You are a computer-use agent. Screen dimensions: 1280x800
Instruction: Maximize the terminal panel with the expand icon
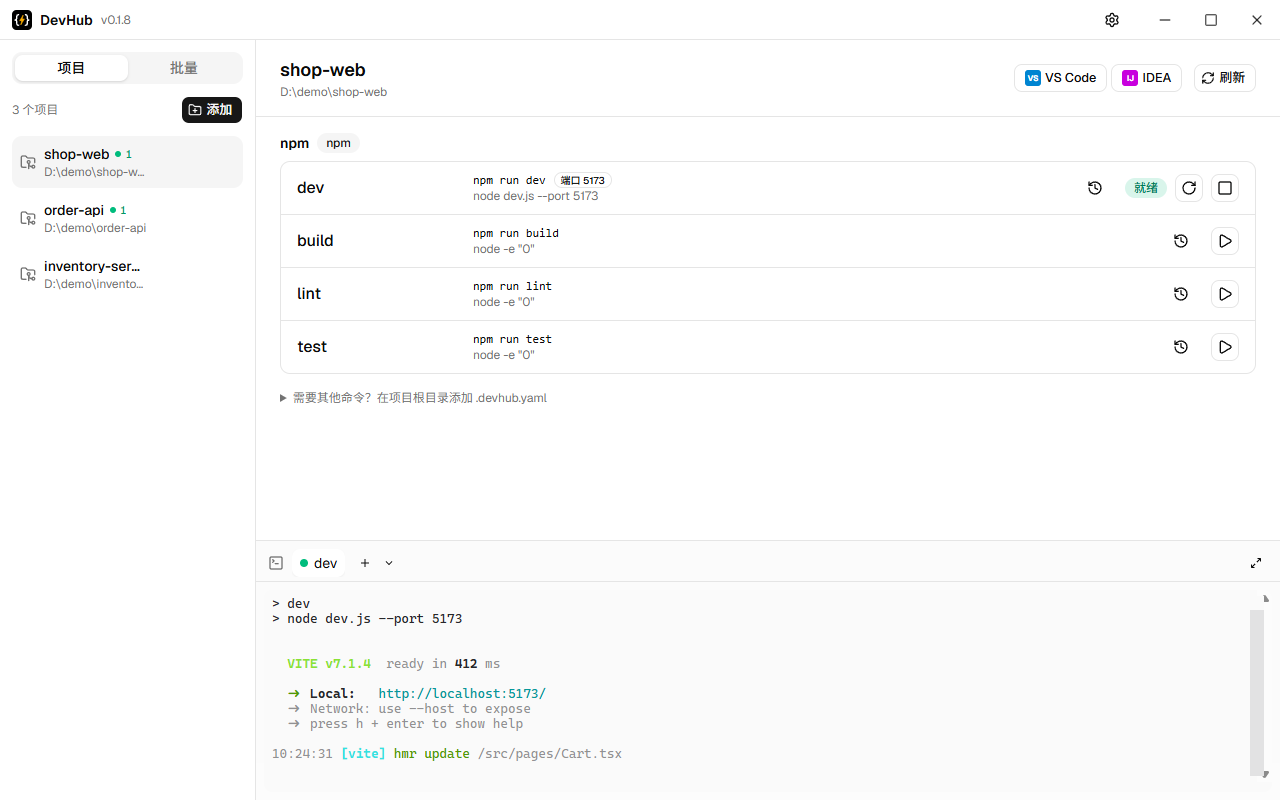pyautogui.click(x=1256, y=563)
